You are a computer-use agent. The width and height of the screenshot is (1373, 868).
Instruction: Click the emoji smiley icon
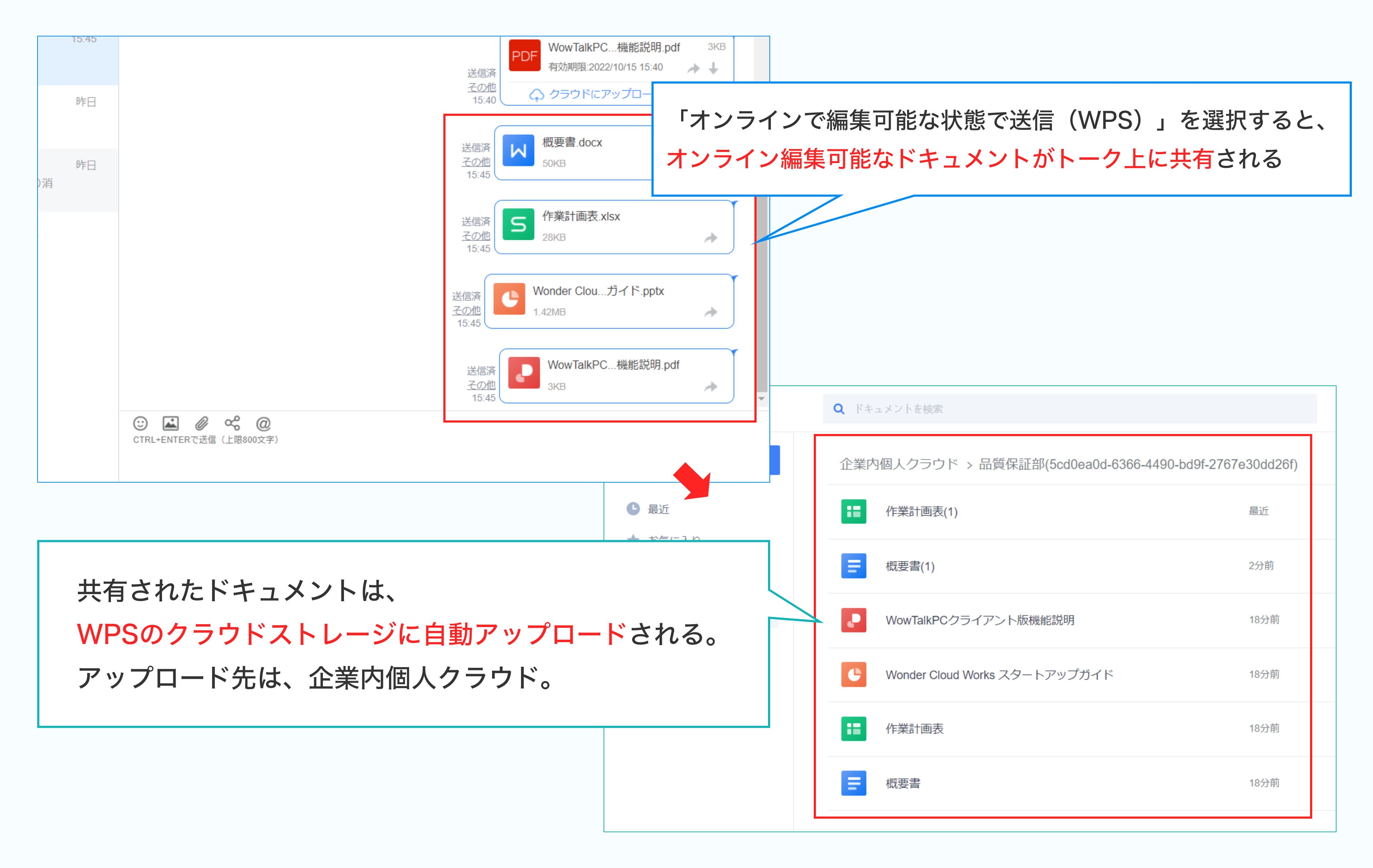pos(140,424)
